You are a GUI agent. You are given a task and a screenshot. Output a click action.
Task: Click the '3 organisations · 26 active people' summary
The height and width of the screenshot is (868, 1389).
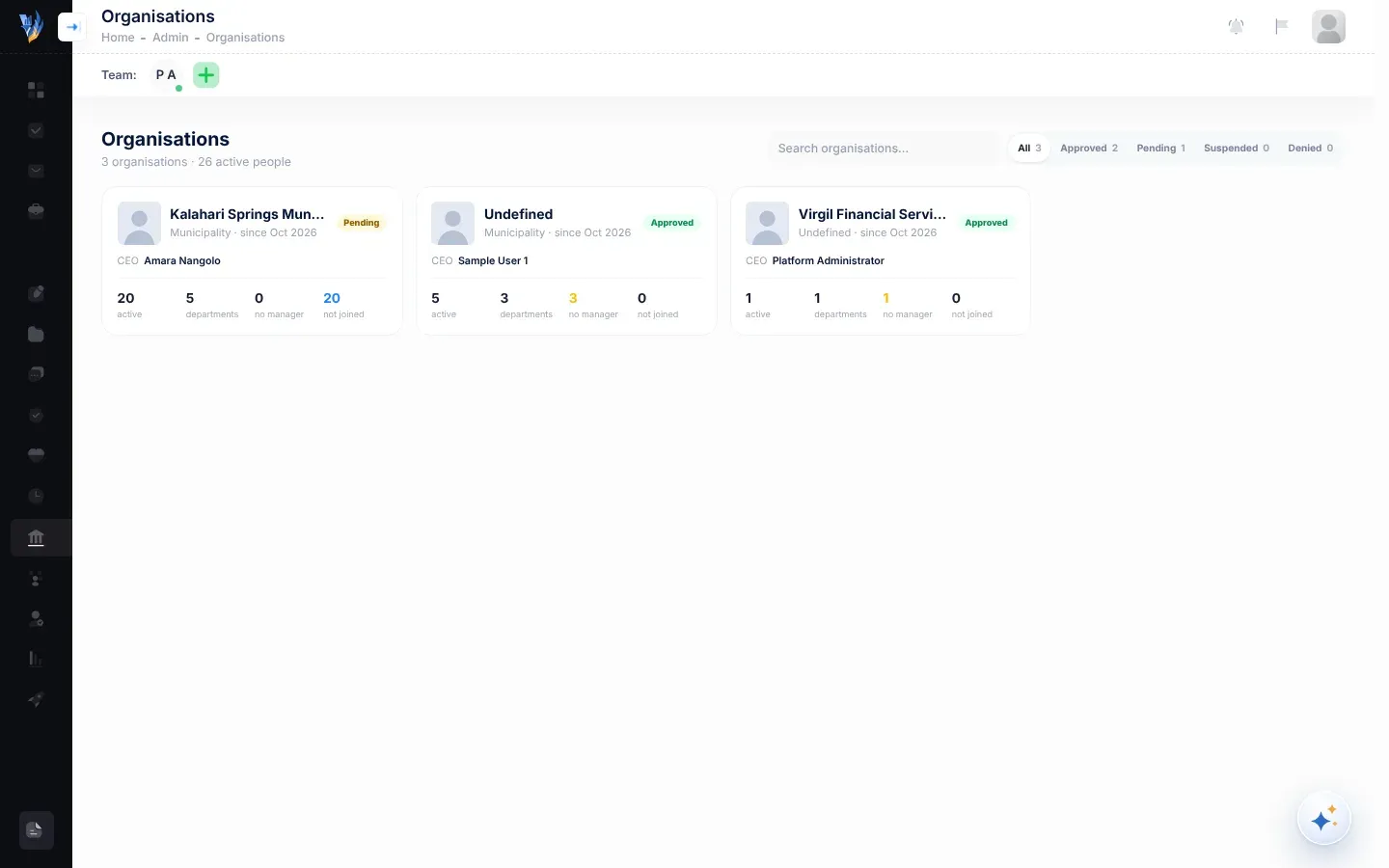(196, 162)
